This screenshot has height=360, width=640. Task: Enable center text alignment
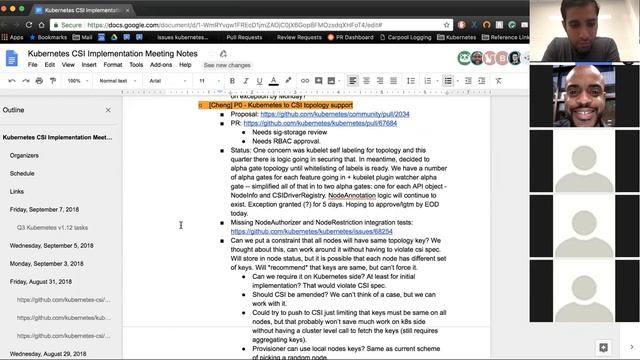tap(367, 81)
